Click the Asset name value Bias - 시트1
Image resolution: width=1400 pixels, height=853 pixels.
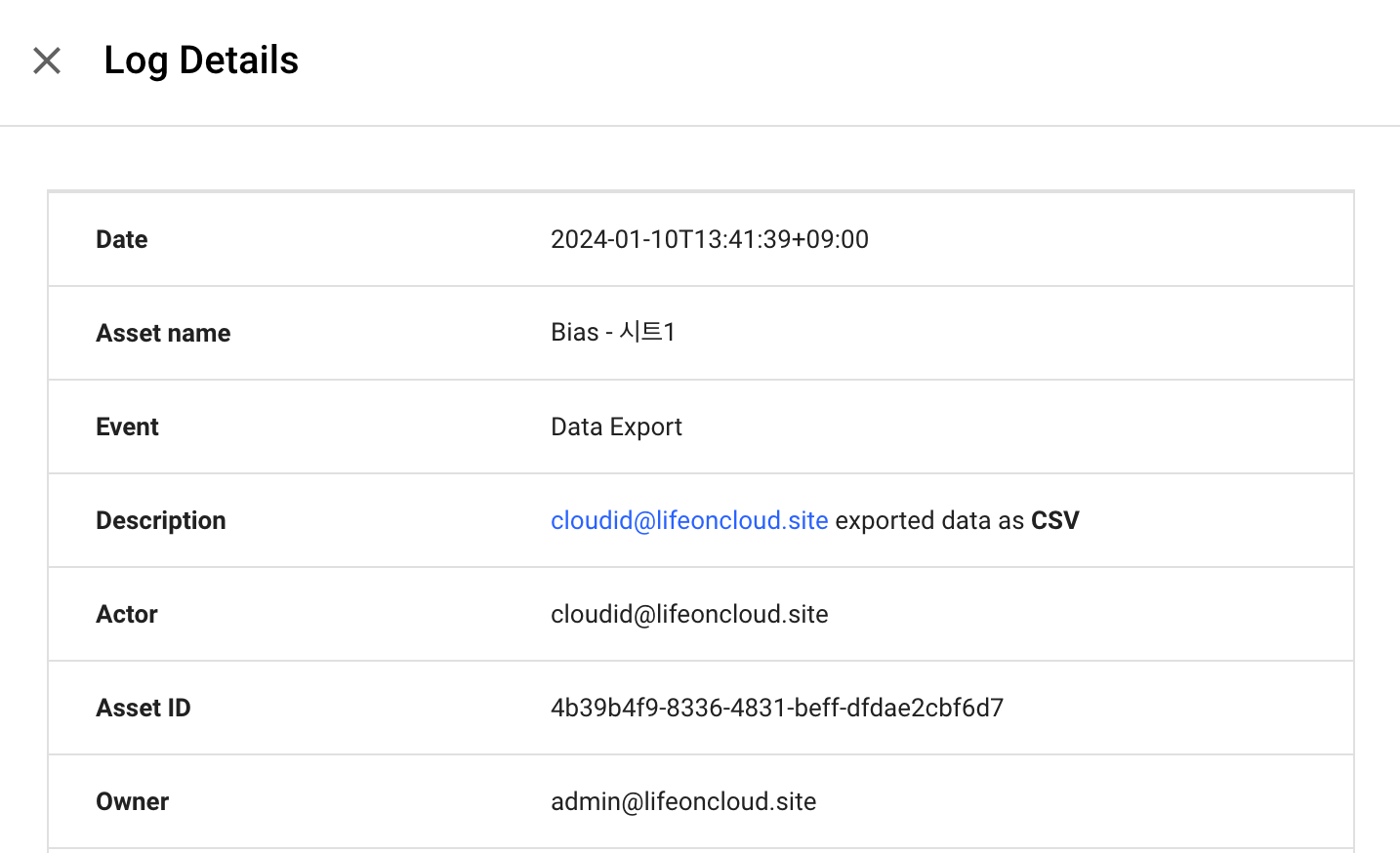[613, 333]
